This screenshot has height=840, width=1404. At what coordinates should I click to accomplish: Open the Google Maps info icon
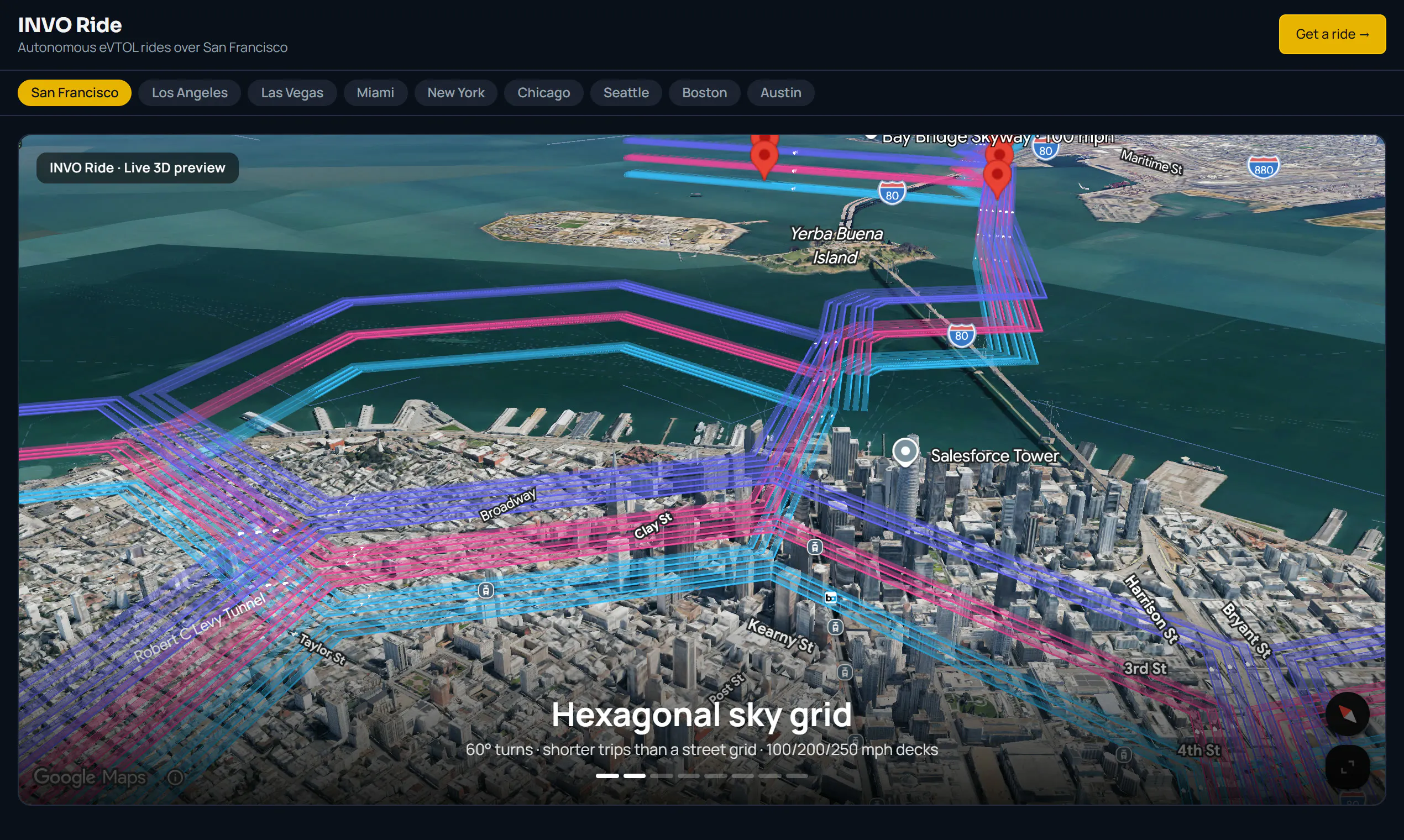point(176,777)
